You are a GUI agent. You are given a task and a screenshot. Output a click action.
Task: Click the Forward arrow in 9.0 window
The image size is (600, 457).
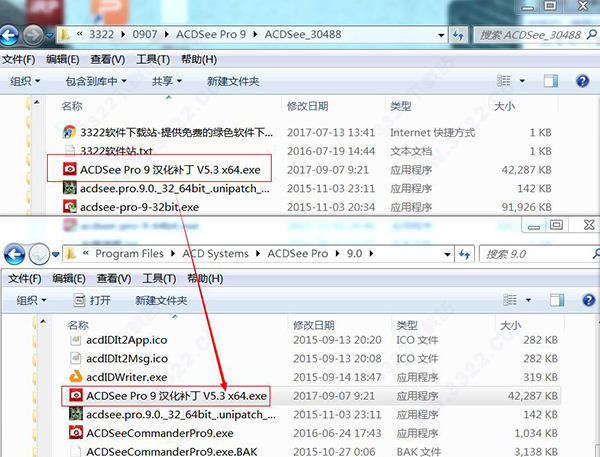39,254
